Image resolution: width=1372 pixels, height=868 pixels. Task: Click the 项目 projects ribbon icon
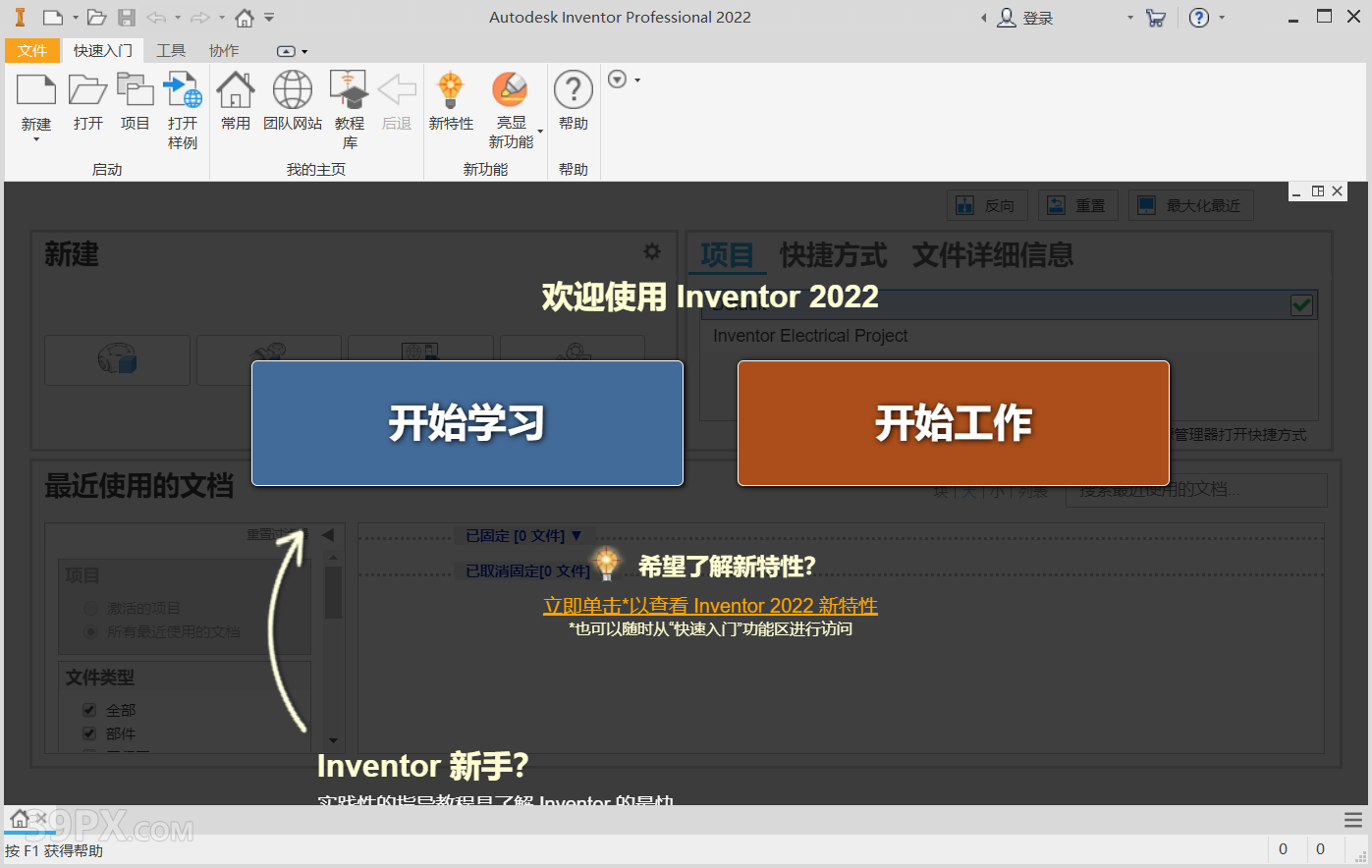tap(136, 89)
